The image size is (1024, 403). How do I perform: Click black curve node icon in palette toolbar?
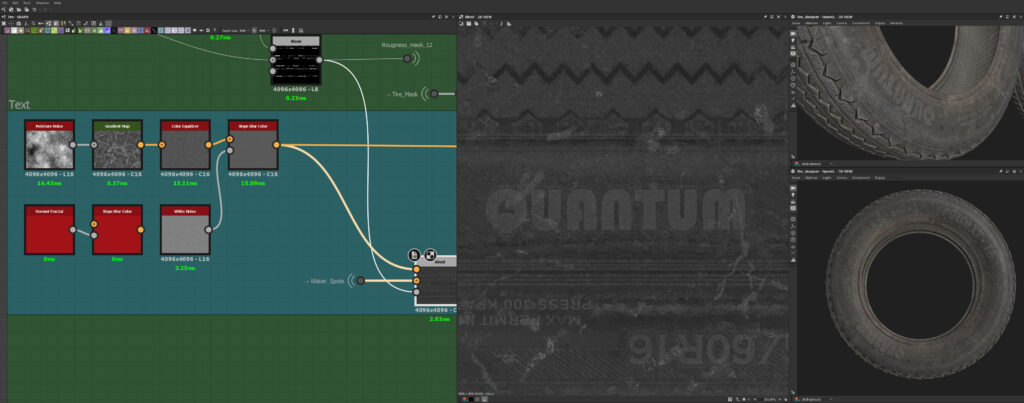pos(154,30)
